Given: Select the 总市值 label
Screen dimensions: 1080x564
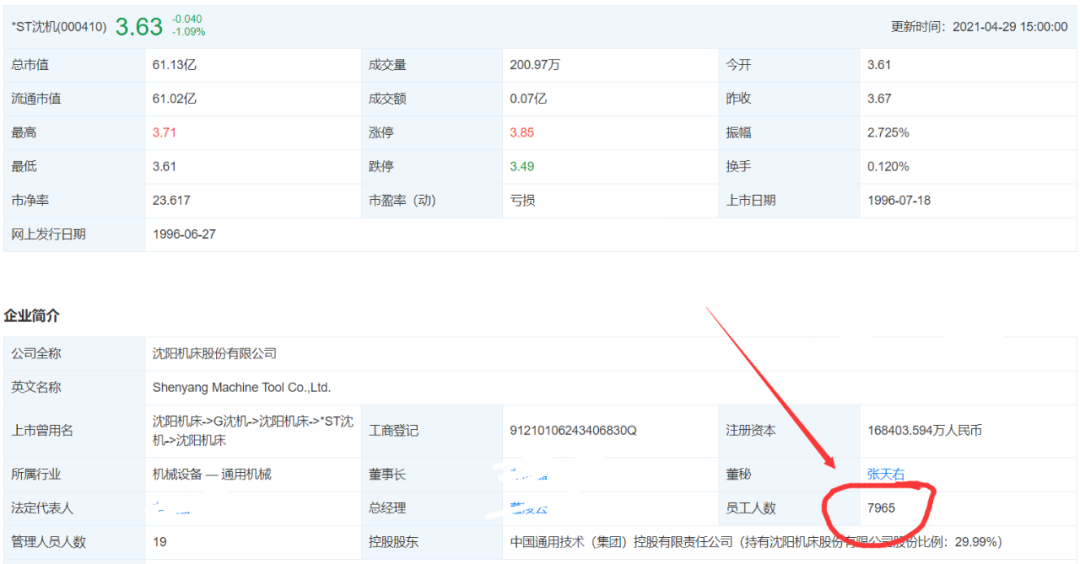Looking at the screenshot, I should click(x=30, y=65).
